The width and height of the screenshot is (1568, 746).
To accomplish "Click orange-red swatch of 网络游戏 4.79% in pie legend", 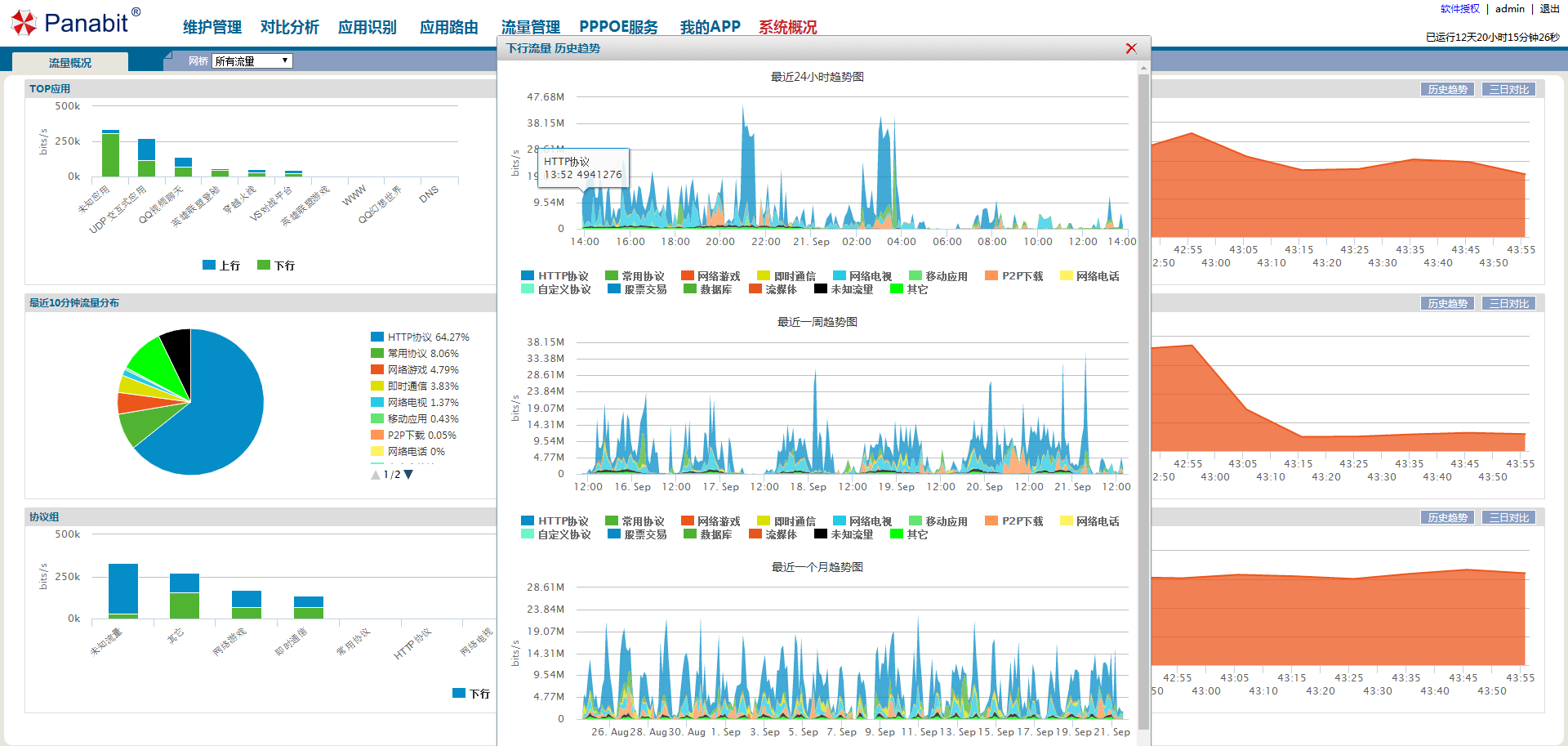I will pyautogui.click(x=377, y=369).
